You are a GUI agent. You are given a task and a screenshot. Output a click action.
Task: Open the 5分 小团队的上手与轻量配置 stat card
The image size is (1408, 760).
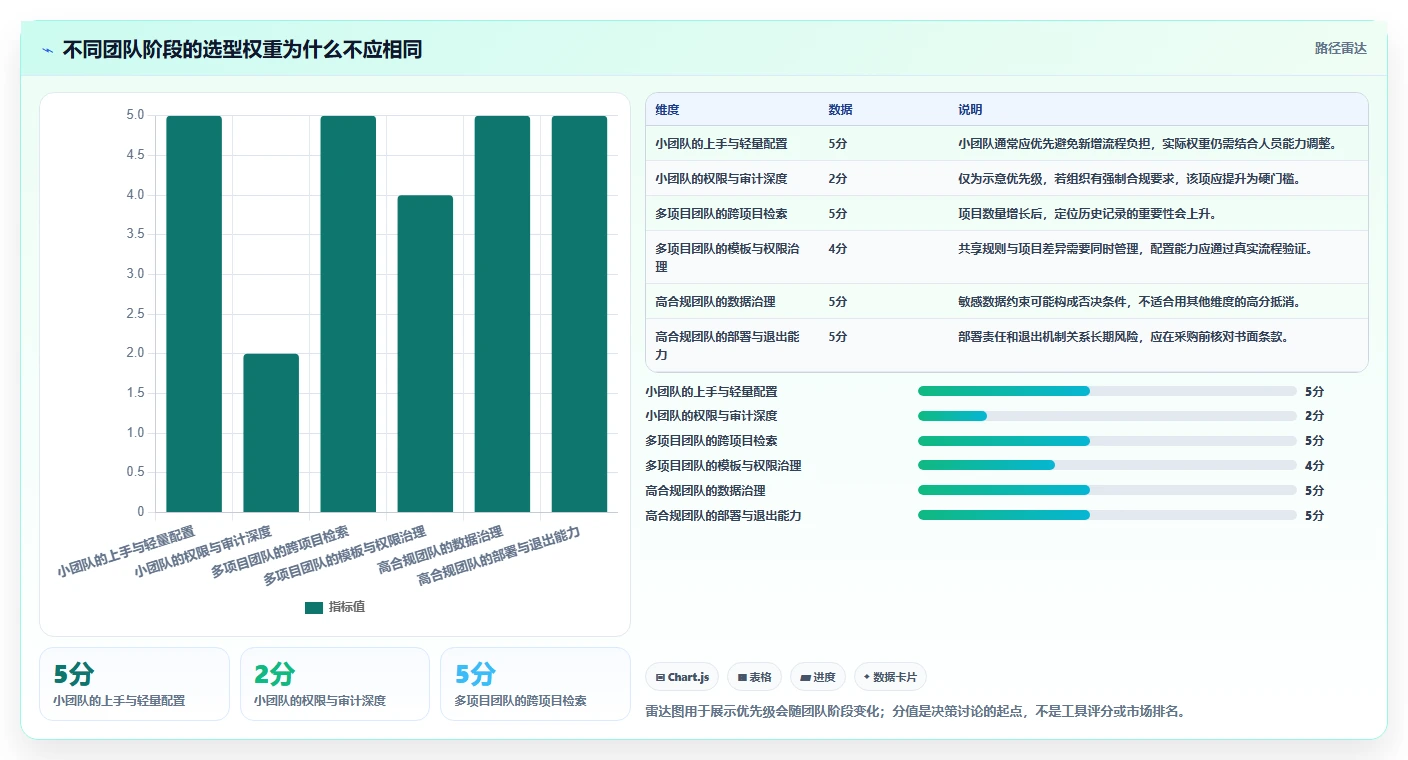[134, 684]
